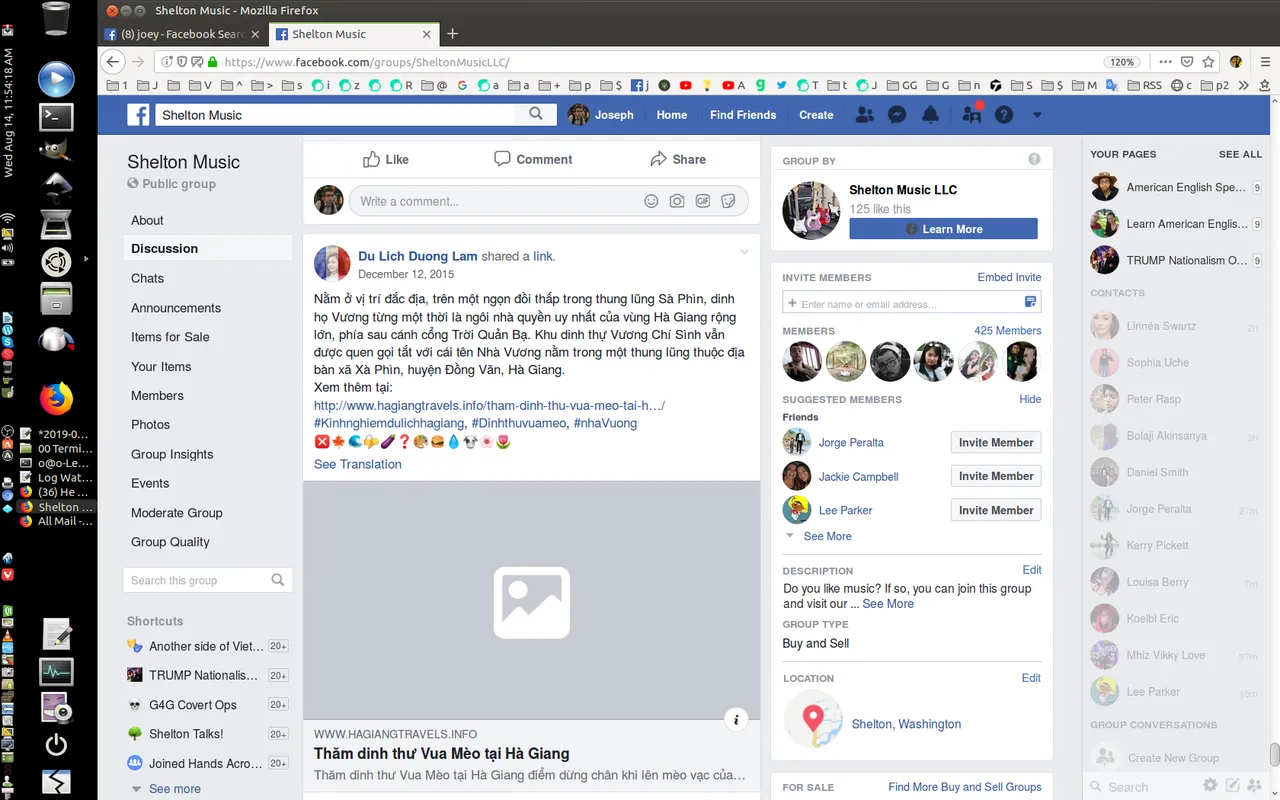1280x800 pixels.
Task: Open the Shelton Talks! shortcut
Action: click(186, 734)
